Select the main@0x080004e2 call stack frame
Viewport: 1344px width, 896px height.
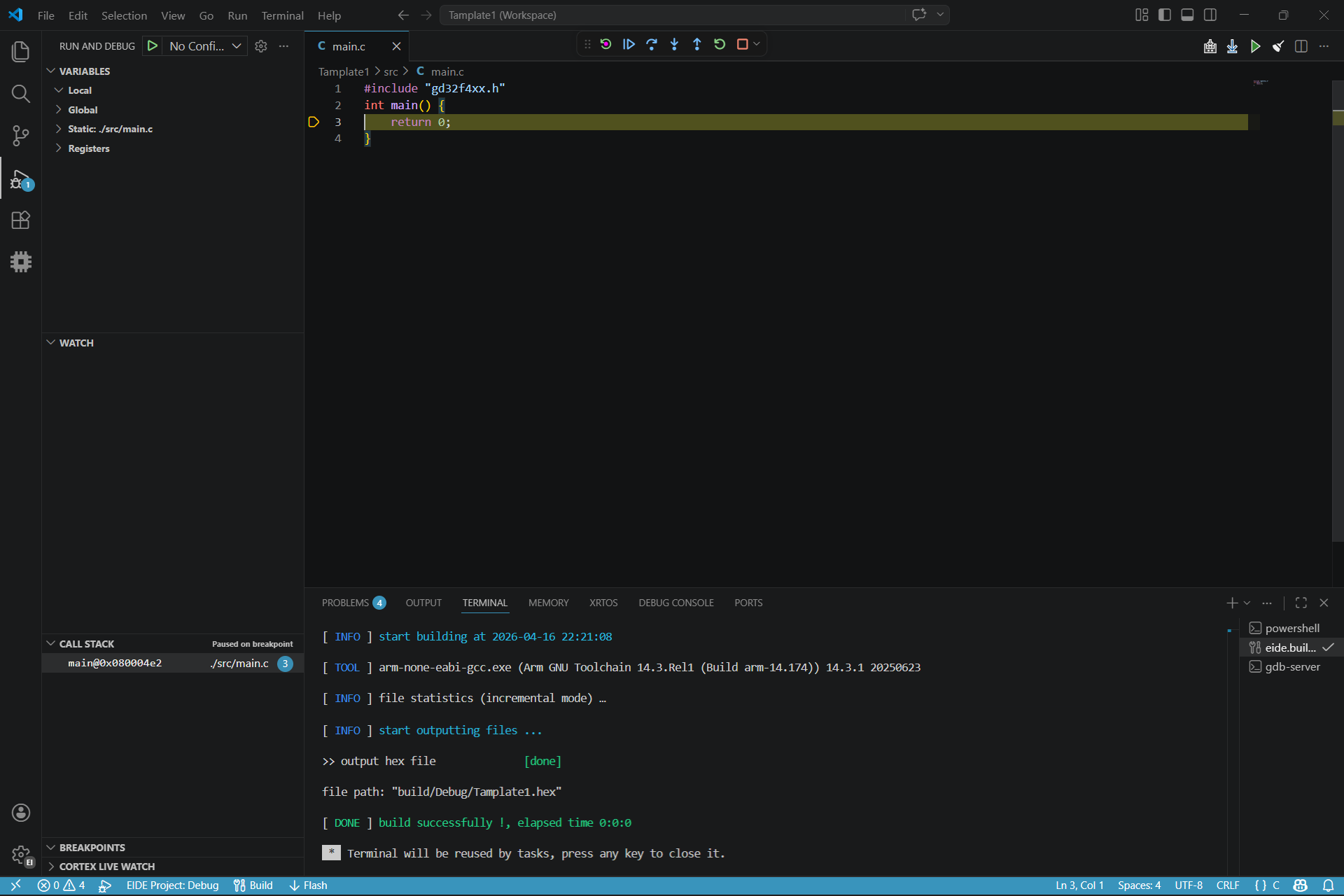(173, 663)
